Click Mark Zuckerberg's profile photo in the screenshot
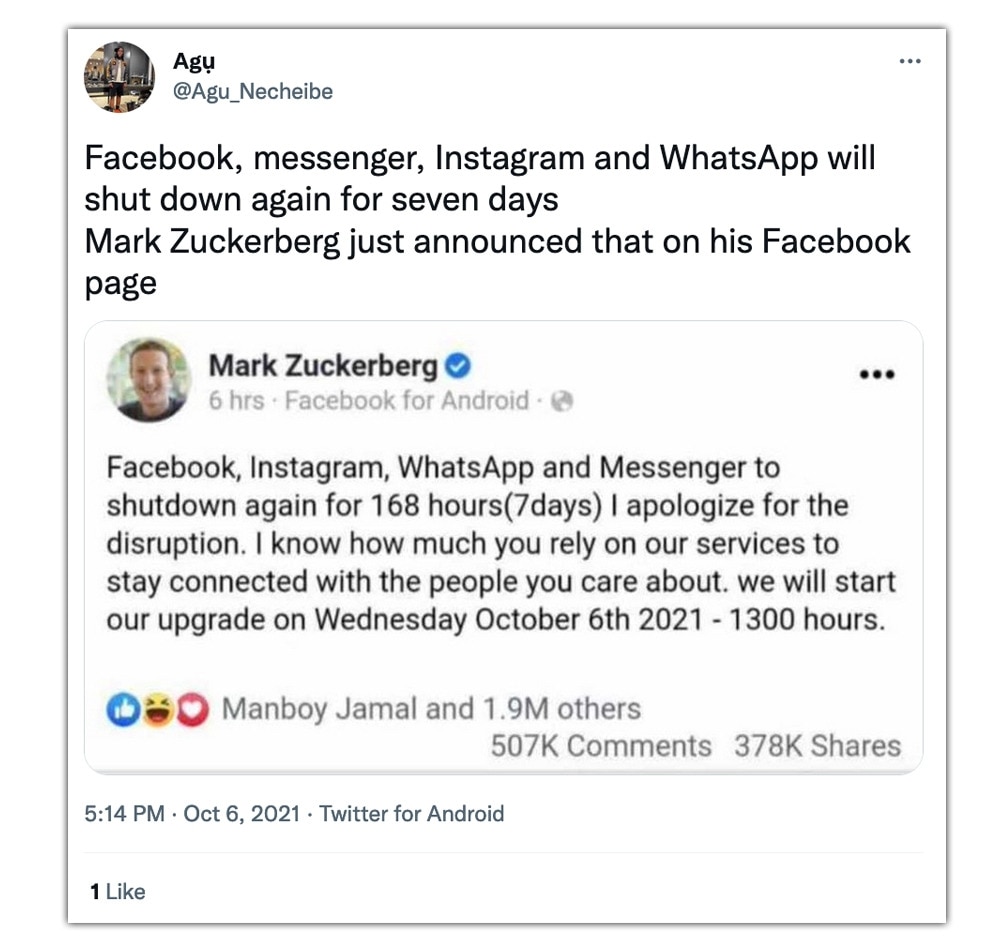The width and height of the screenshot is (1008, 952). 148,379
